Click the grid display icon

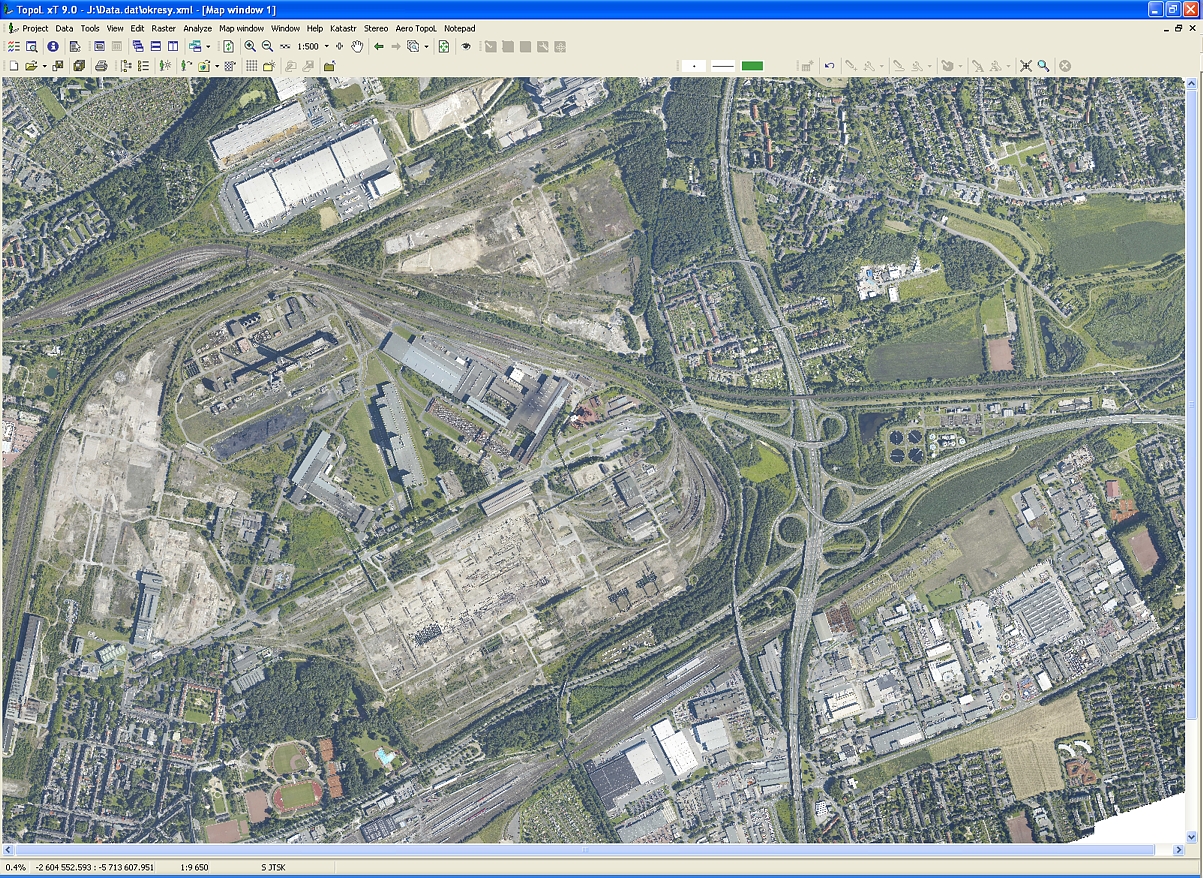pyautogui.click(x=252, y=66)
